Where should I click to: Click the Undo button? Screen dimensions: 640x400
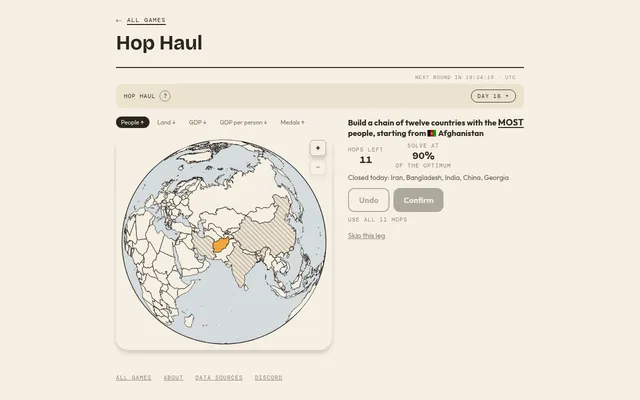369,200
